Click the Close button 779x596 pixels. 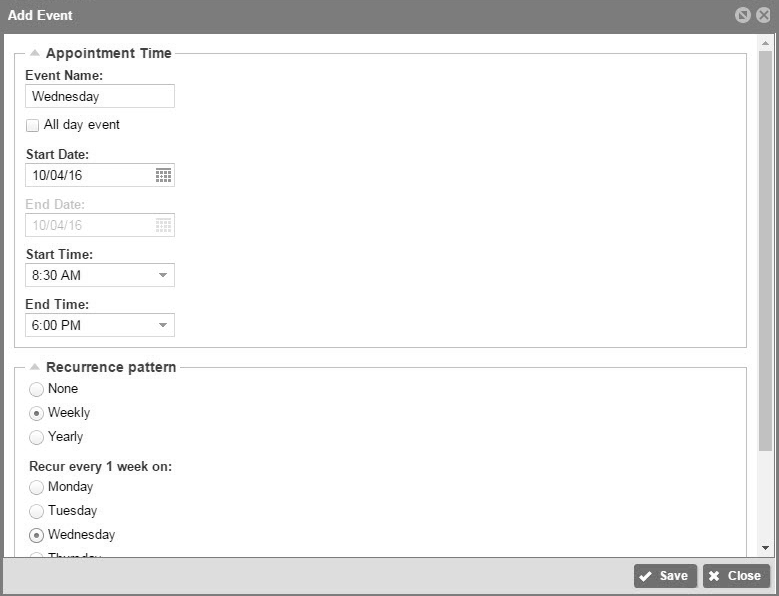pos(736,576)
